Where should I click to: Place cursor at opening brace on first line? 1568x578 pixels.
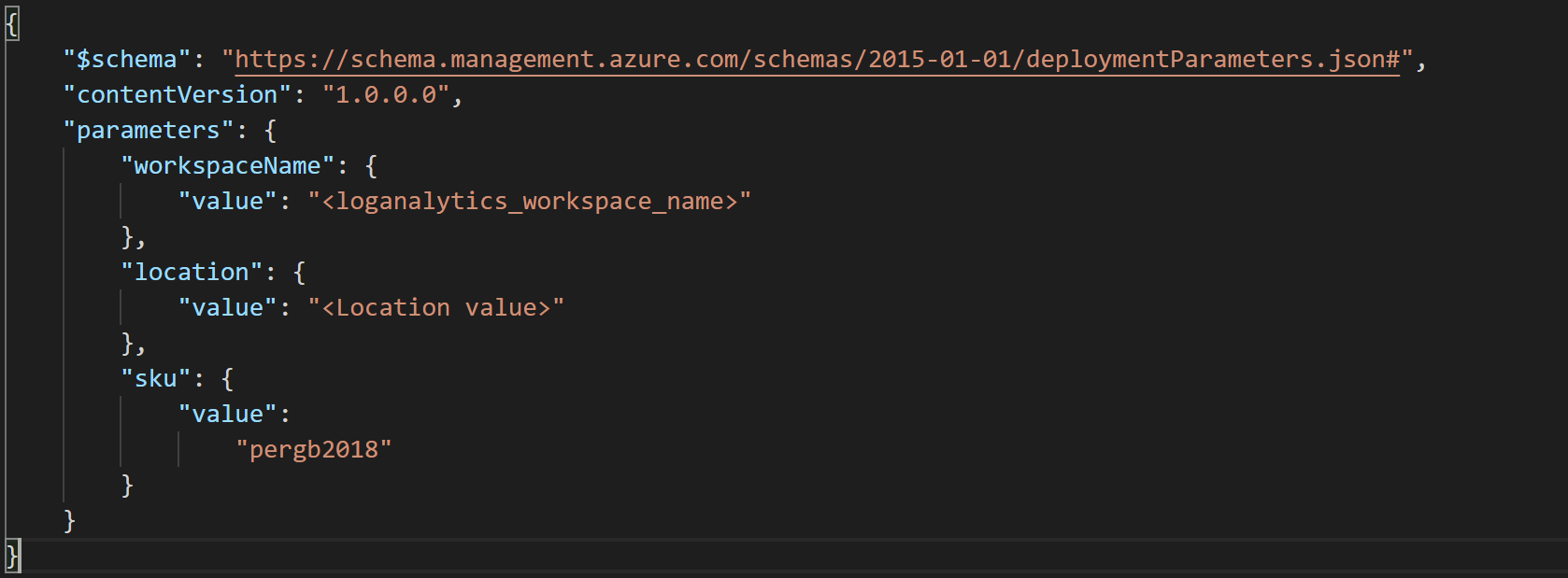point(12,23)
